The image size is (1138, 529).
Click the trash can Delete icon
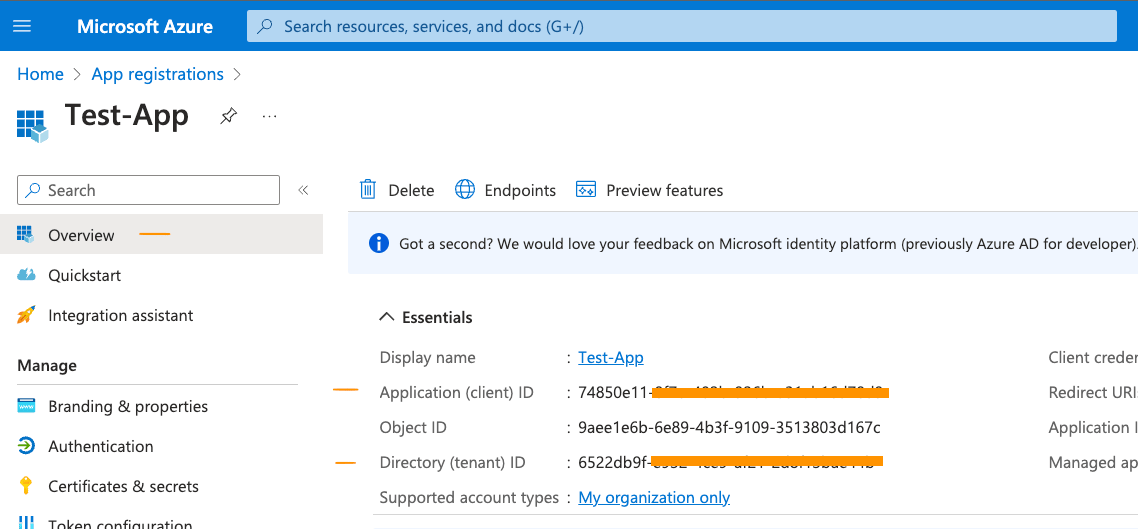(368, 189)
